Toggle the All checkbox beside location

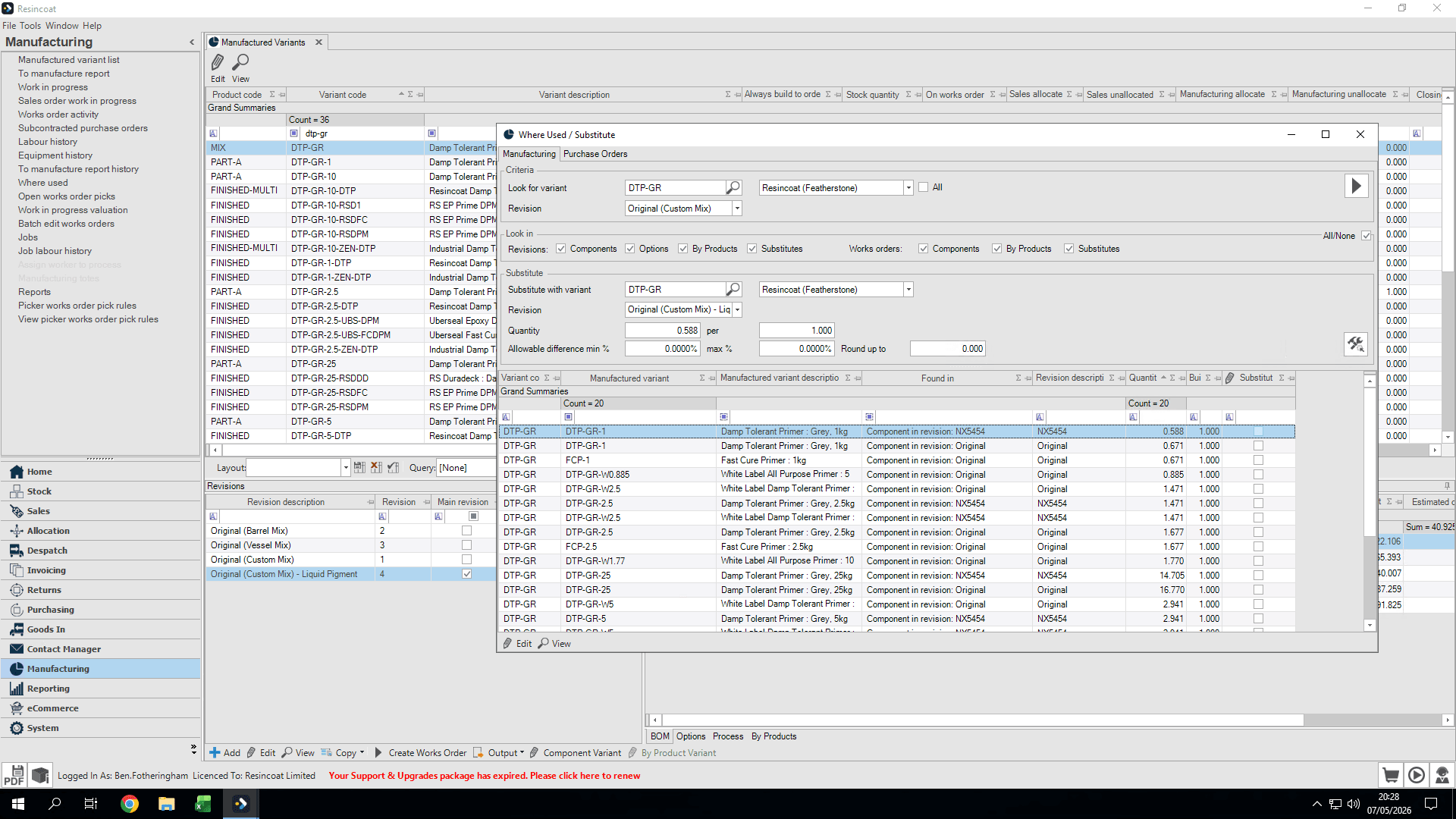tap(923, 187)
